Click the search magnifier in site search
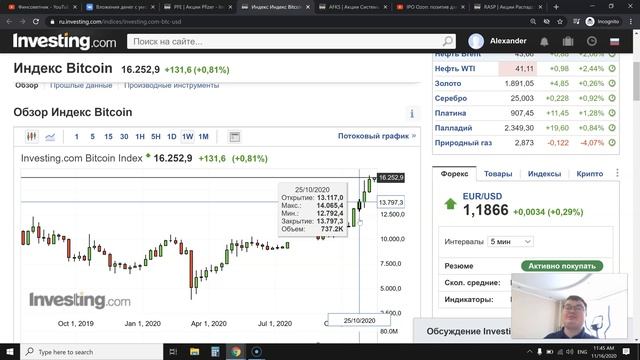This screenshot has width=640, height=360. click(x=448, y=41)
